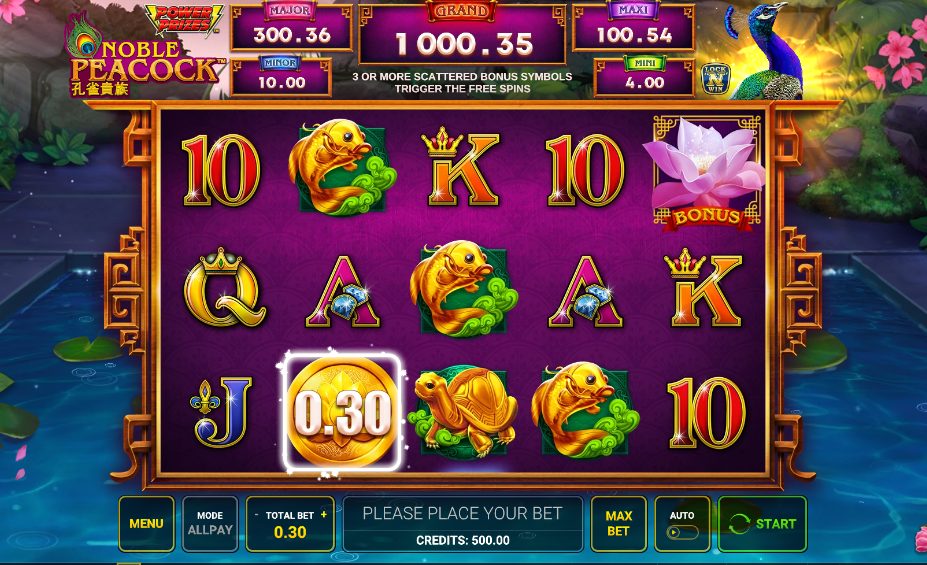Increase total bet with plus sign
This screenshot has height=565, width=927.
[323, 515]
